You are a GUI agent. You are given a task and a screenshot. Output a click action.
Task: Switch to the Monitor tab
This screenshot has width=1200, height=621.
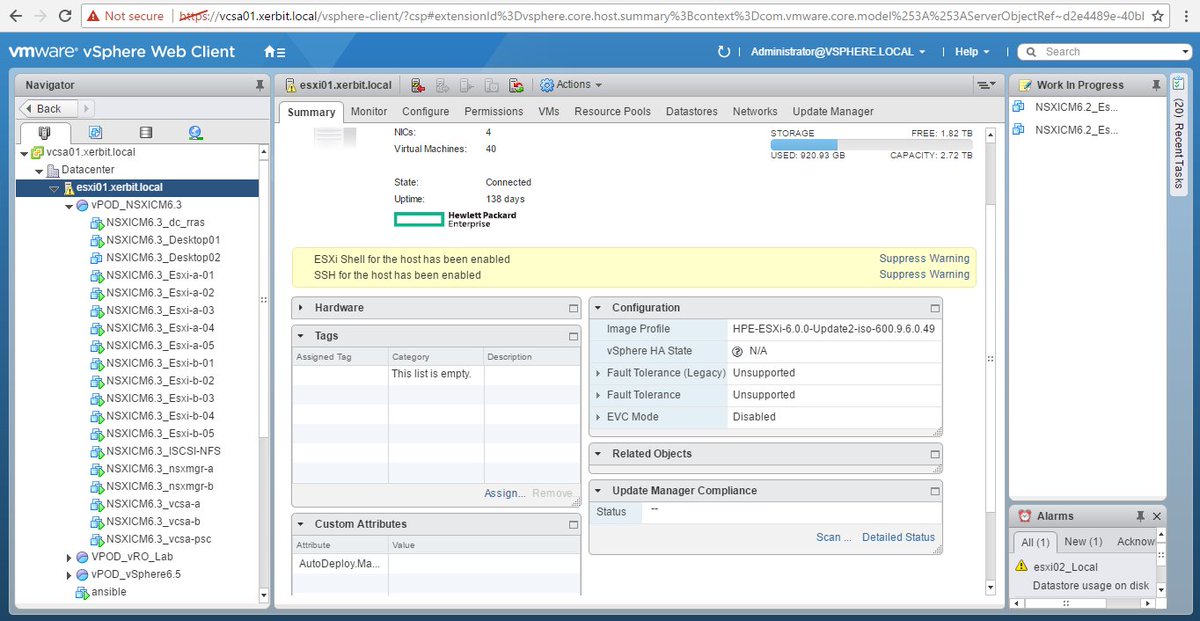(x=369, y=112)
